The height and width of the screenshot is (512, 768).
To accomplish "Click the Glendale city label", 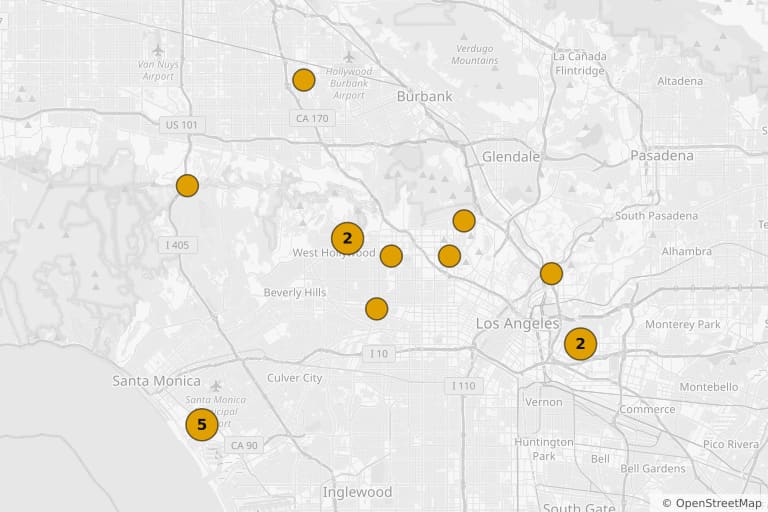I will 511,157.
